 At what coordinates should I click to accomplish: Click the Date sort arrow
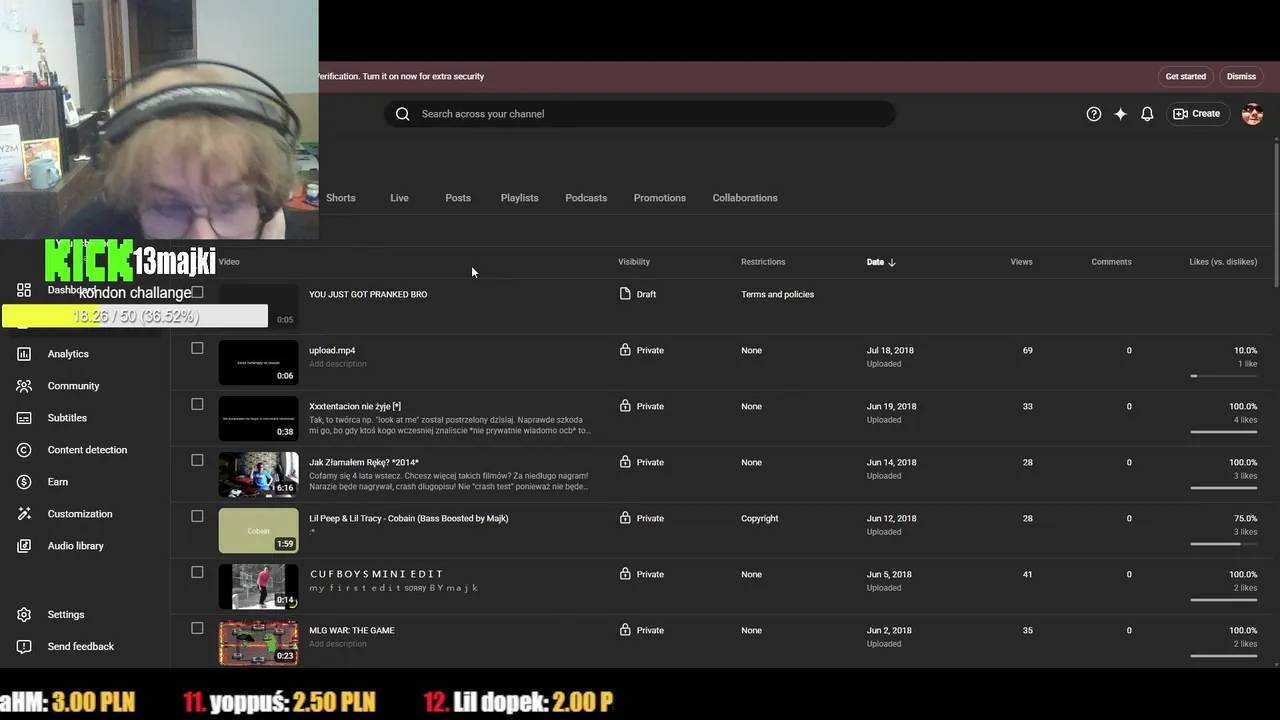point(892,262)
